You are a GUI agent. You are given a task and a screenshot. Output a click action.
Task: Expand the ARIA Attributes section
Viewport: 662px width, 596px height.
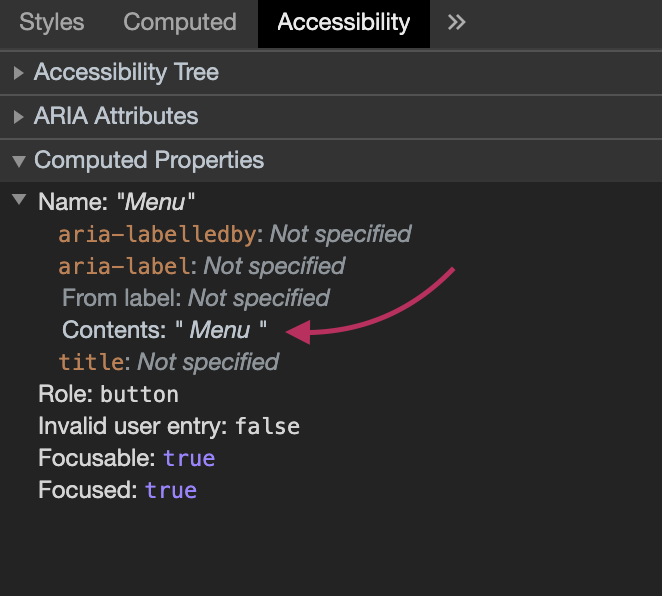pyautogui.click(x=18, y=116)
